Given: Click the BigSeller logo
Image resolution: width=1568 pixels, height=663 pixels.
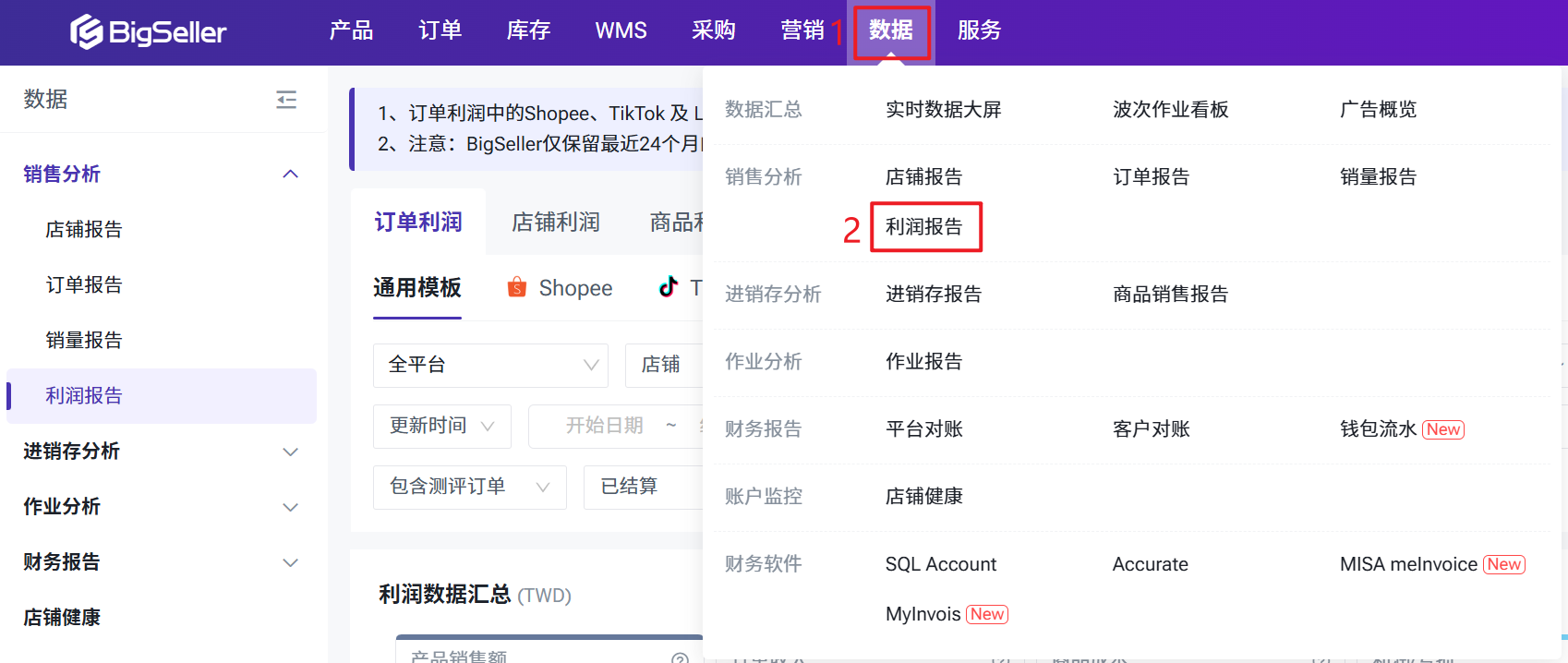Looking at the screenshot, I should (x=149, y=32).
